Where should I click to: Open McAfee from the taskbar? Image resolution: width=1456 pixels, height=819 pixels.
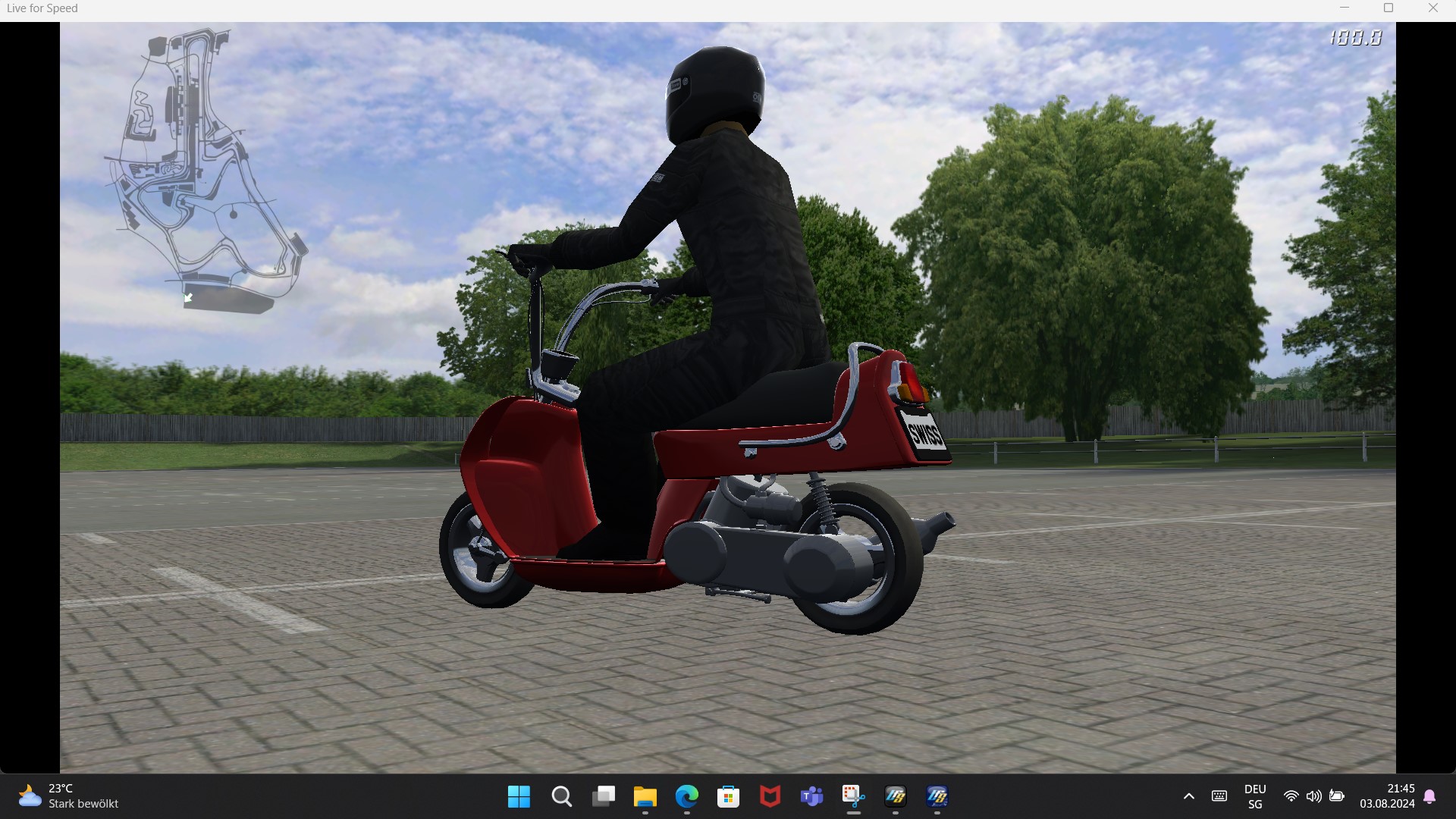coord(770,796)
